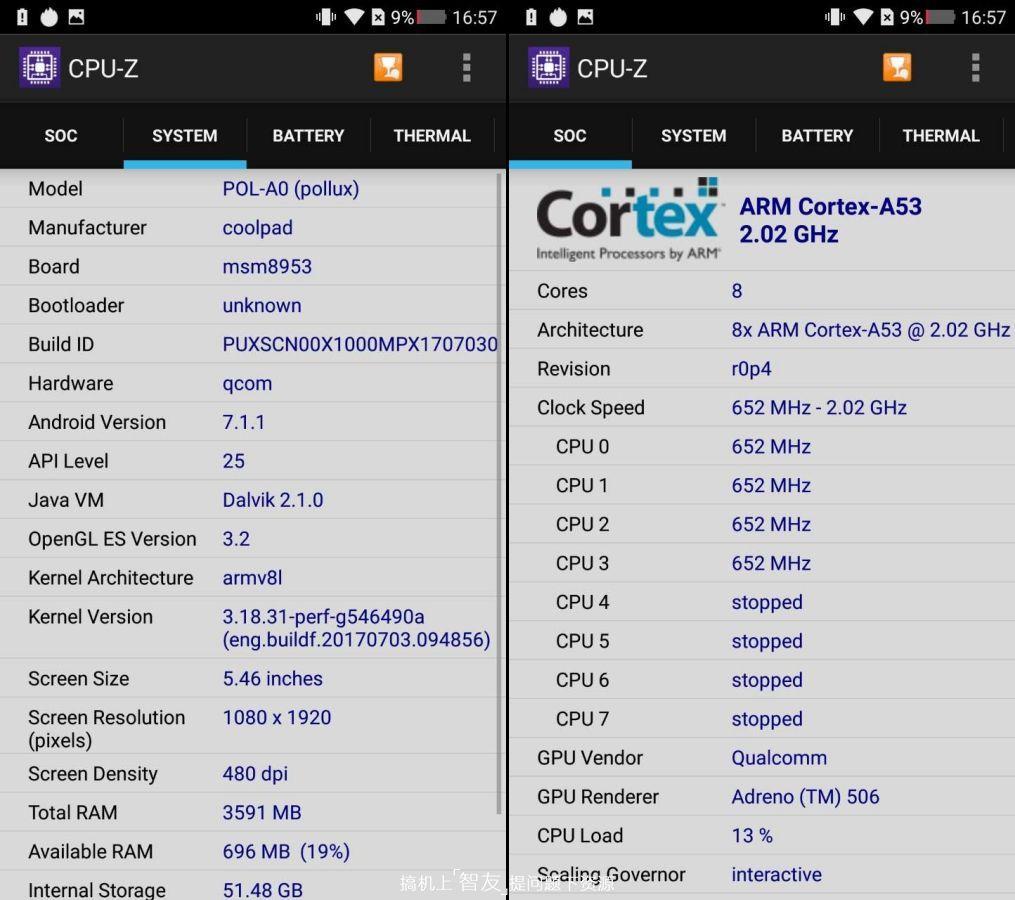This screenshot has height=900, width=1015.
Task: Tap the CPU Load '13 %' value
Action: click(x=752, y=835)
